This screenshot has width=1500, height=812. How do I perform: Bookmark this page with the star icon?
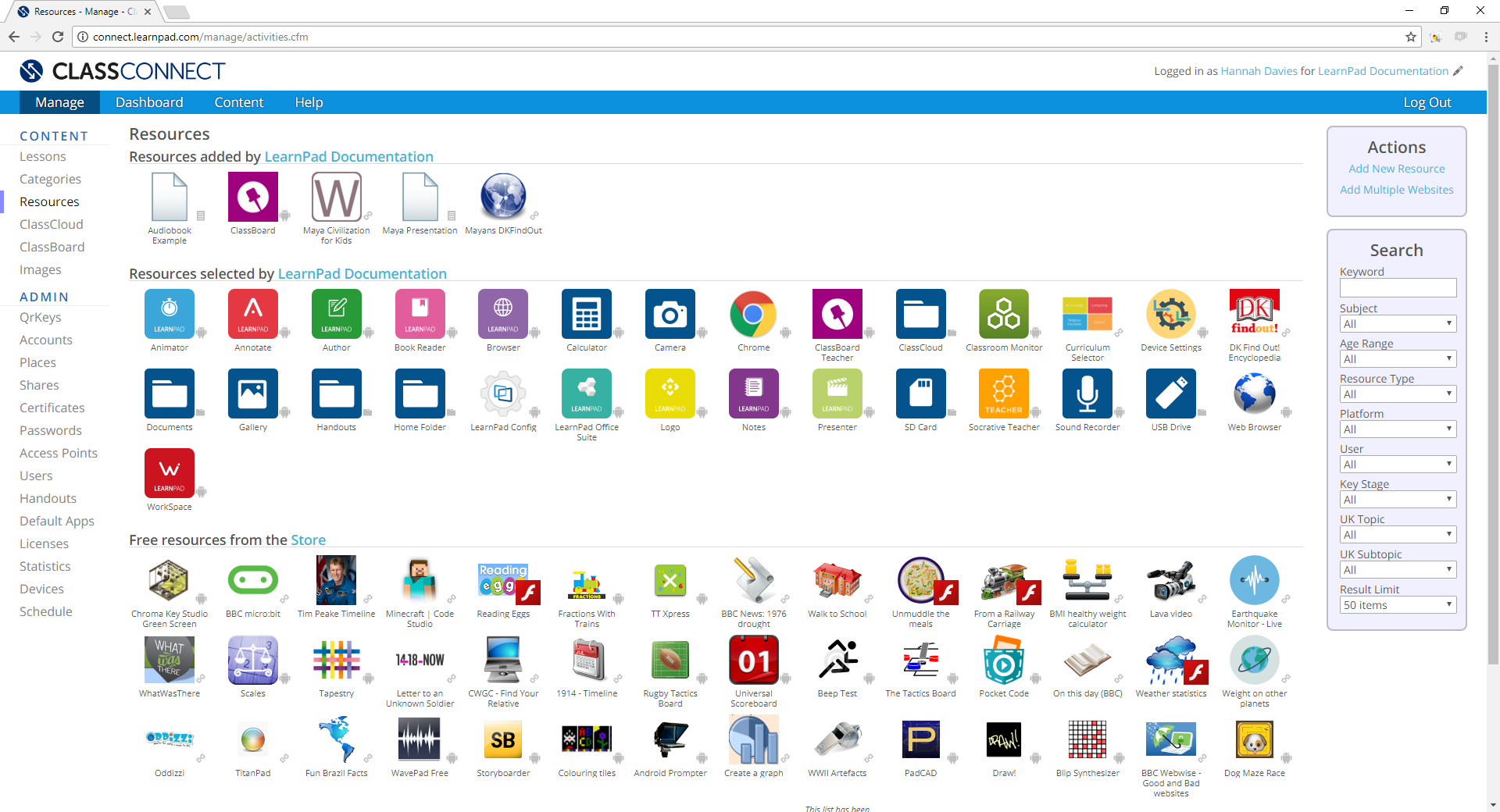click(x=1411, y=37)
